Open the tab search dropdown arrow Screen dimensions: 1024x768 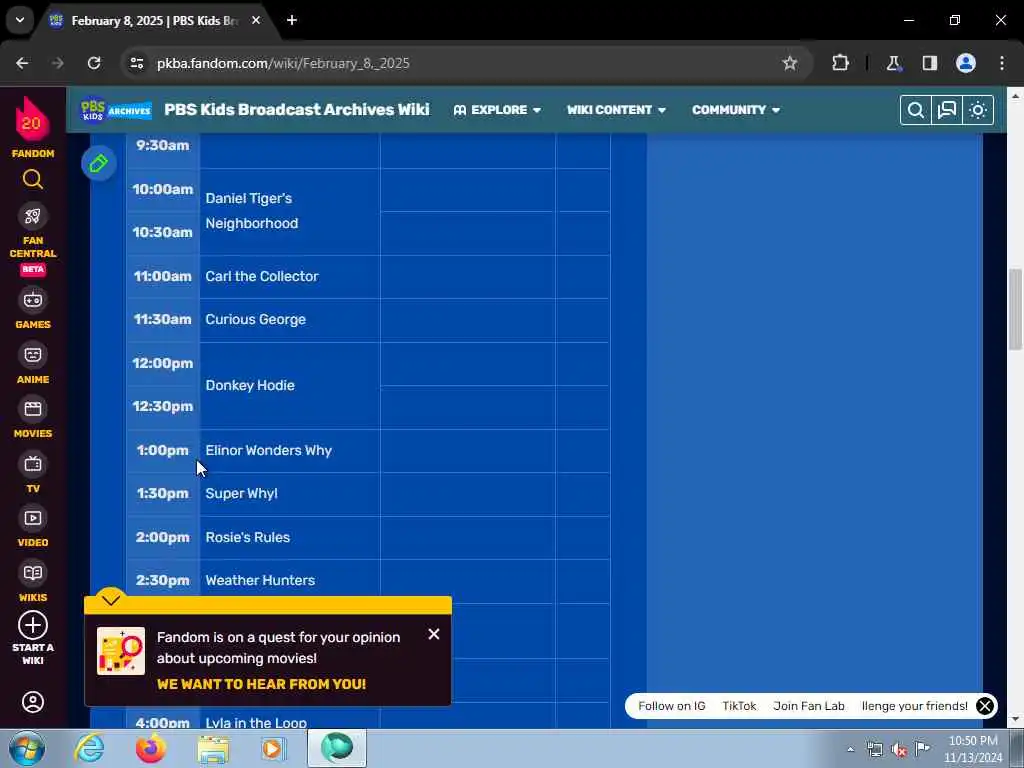coord(20,20)
